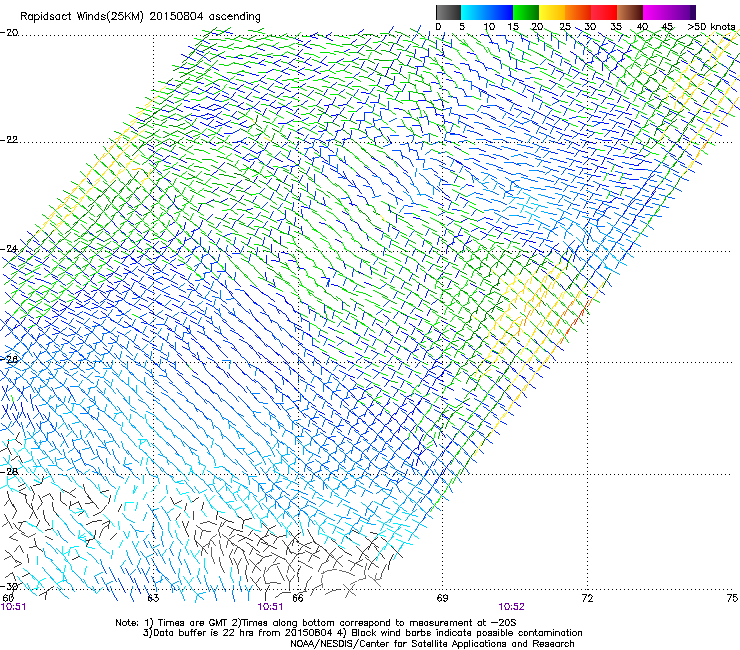Screen dimensions: 740x650
Task: Click the latitude label '-22'
Action: click(9, 140)
